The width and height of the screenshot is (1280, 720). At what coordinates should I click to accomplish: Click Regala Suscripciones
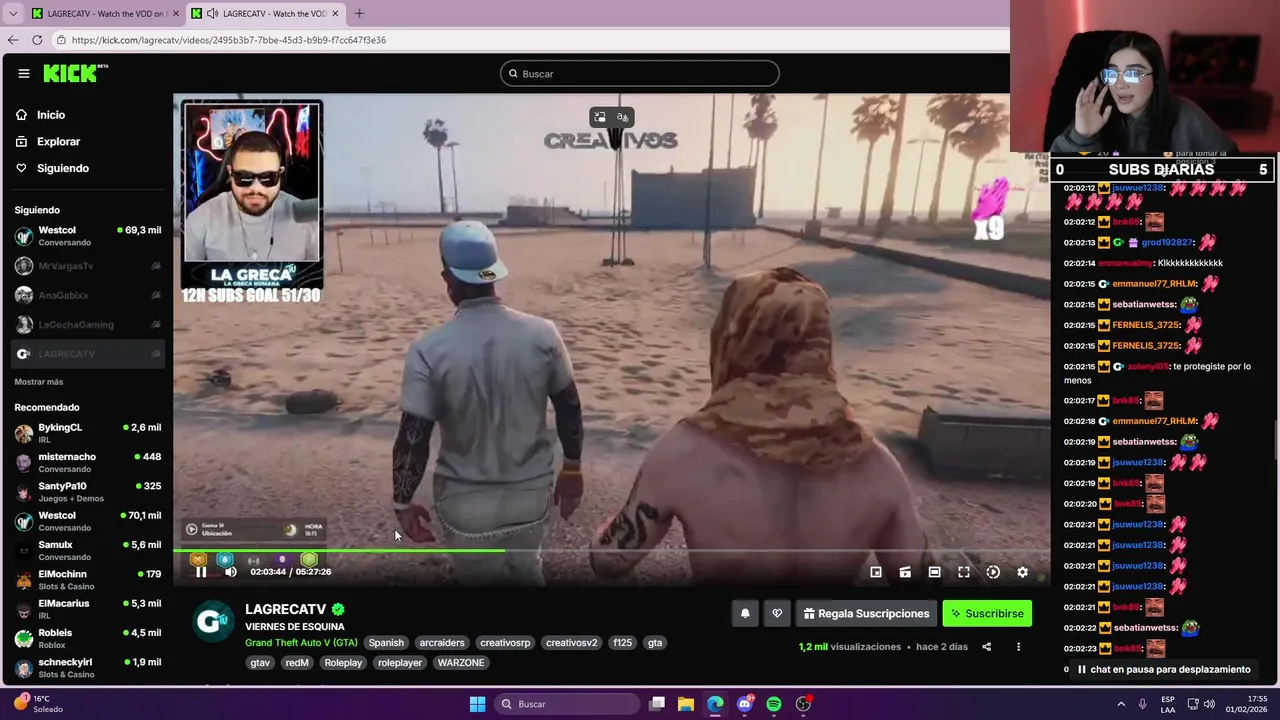(x=866, y=614)
